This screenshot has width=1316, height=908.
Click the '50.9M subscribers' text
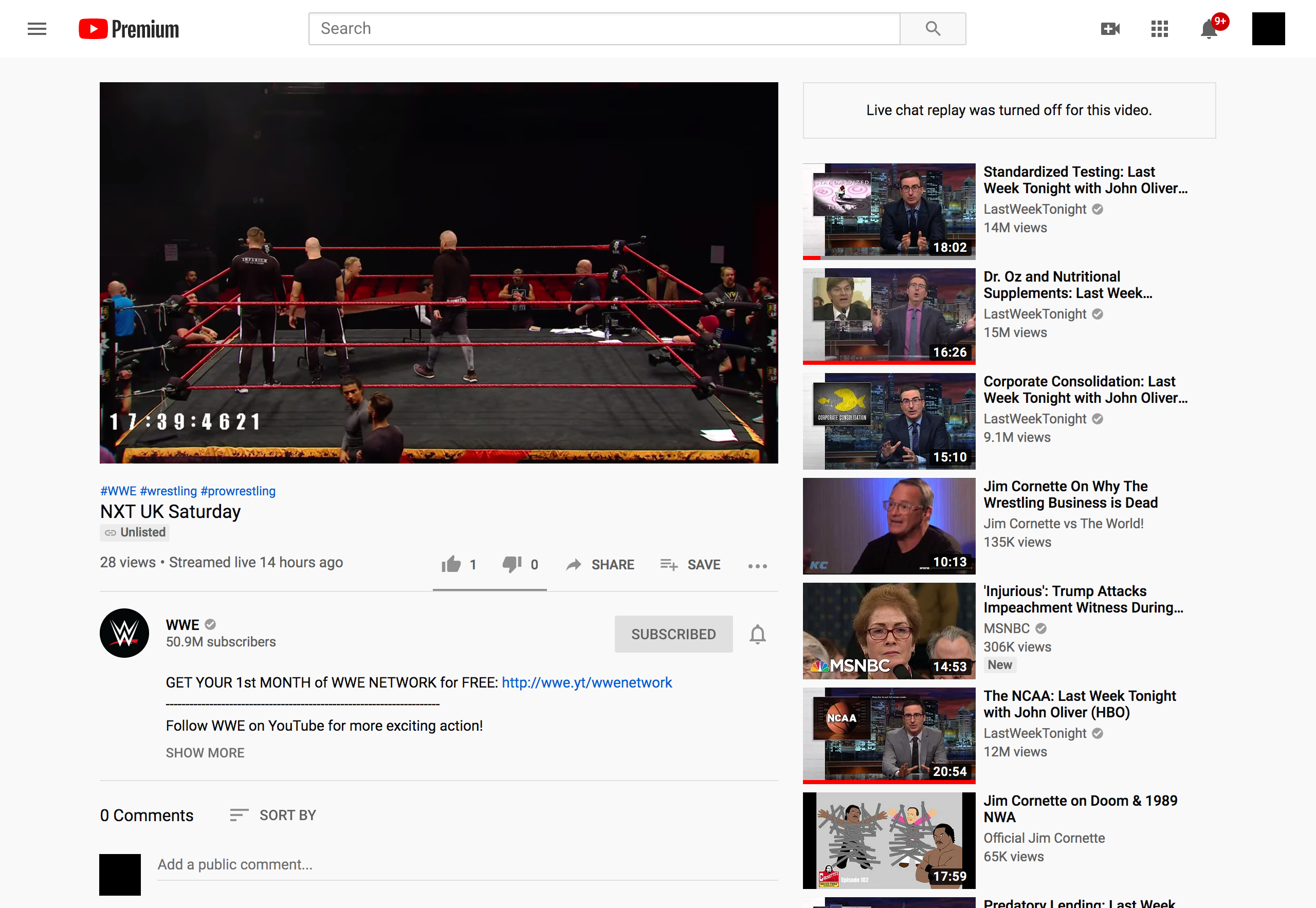point(221,642)
